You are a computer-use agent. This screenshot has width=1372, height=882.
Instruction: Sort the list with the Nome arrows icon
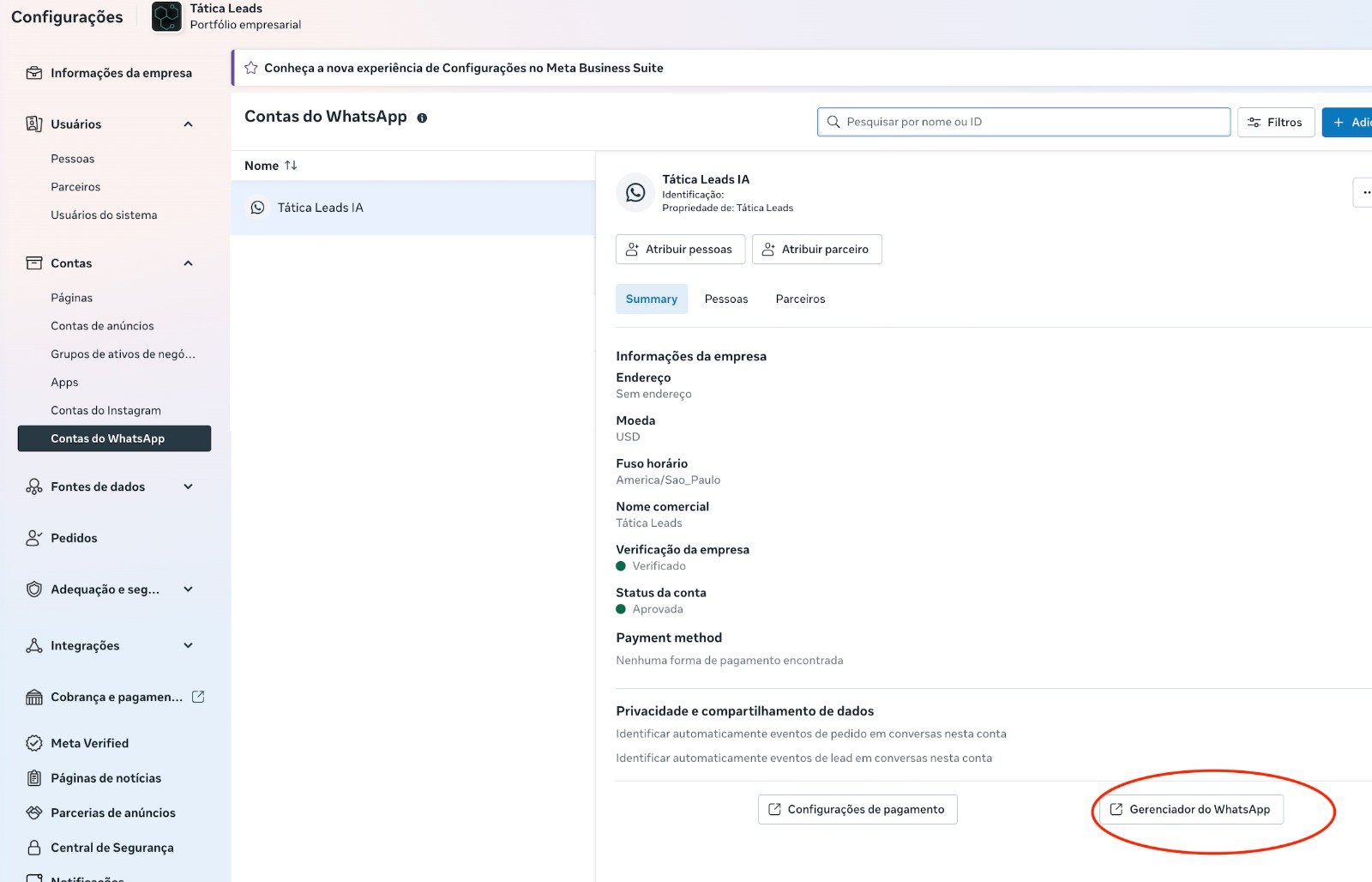point(291,166)
